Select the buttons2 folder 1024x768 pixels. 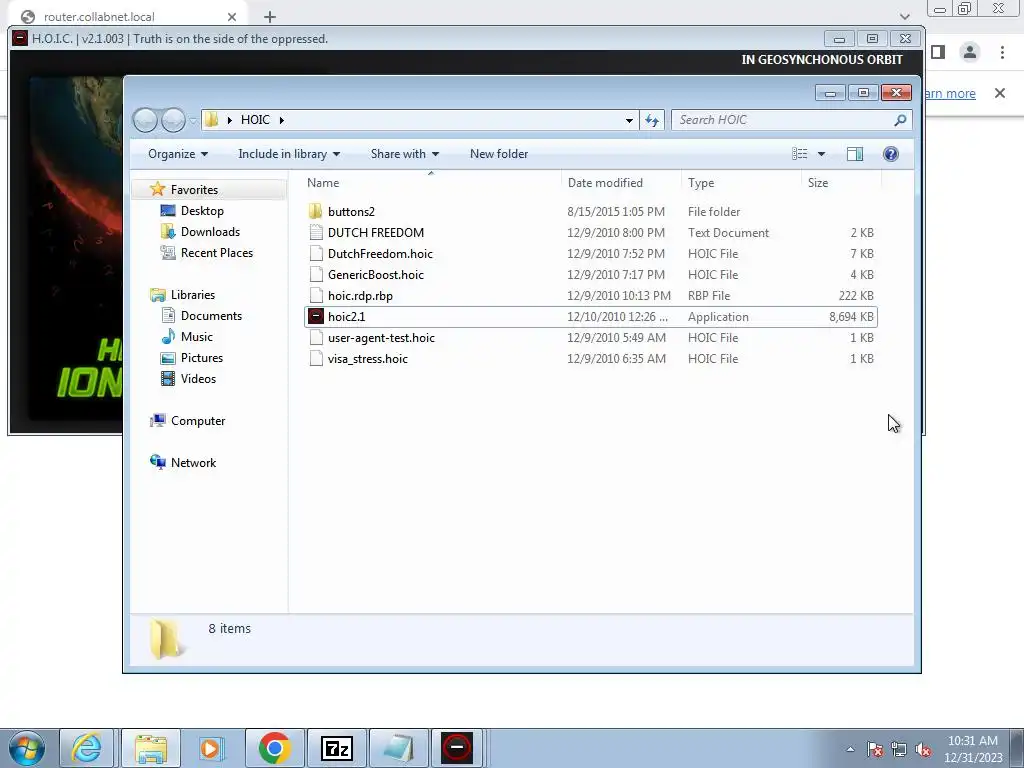pos(351,212)
